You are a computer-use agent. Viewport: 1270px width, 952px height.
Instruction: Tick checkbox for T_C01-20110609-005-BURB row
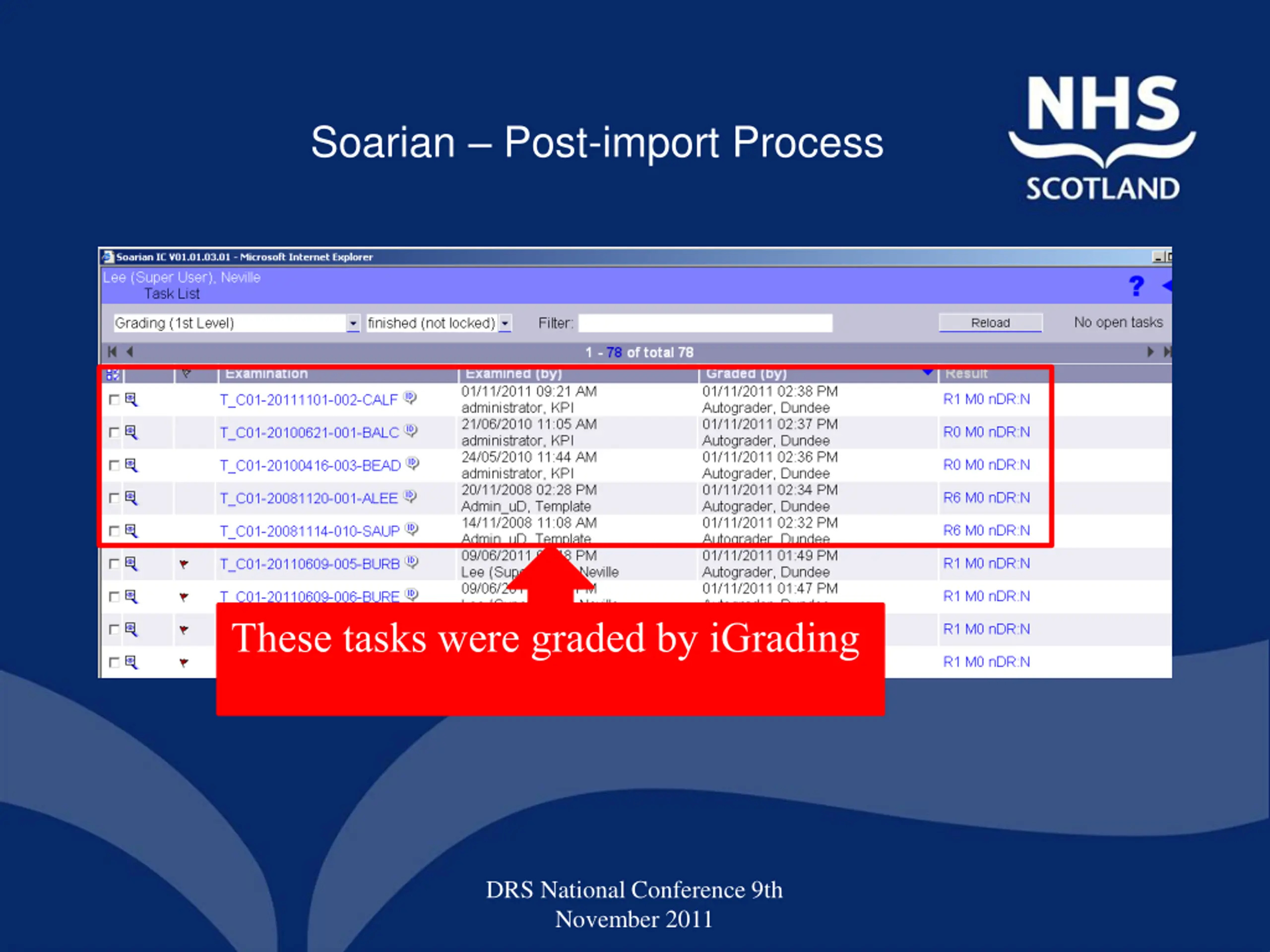[x=114, y=563]
